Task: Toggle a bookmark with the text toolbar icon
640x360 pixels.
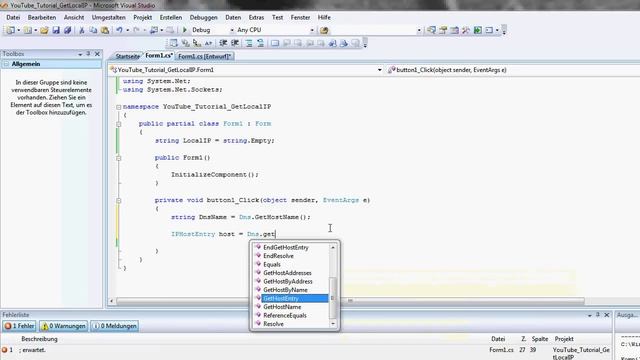Action: pyautogui.click(x=275, y=43)
